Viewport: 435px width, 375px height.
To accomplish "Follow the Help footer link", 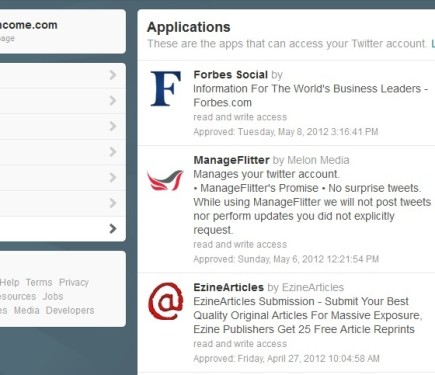I will click(10, 282).
